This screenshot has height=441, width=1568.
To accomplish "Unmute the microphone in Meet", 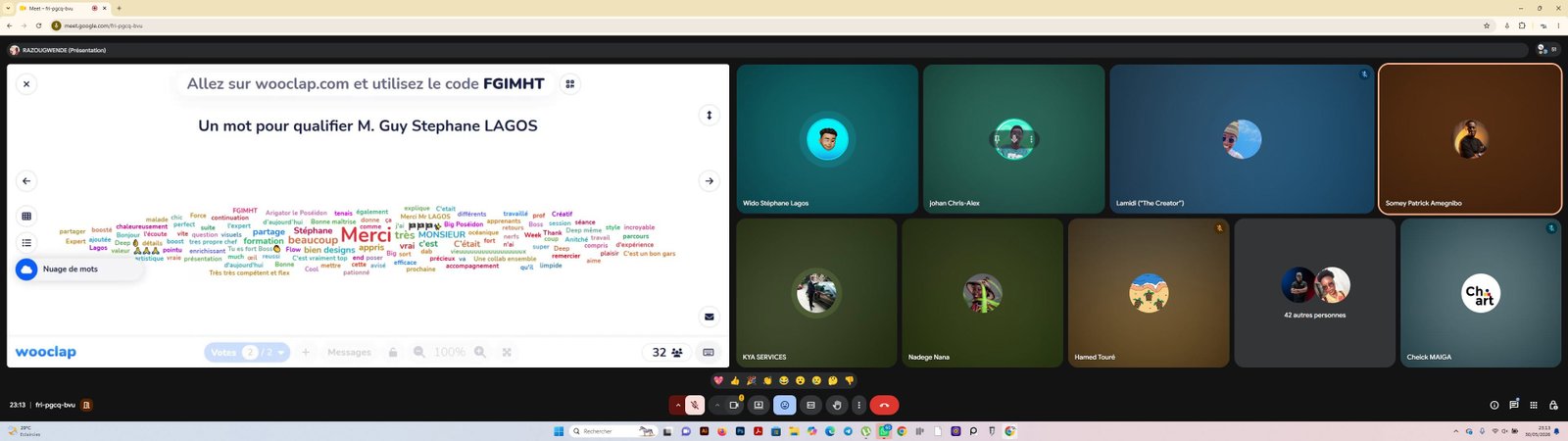I will [695, 405].
